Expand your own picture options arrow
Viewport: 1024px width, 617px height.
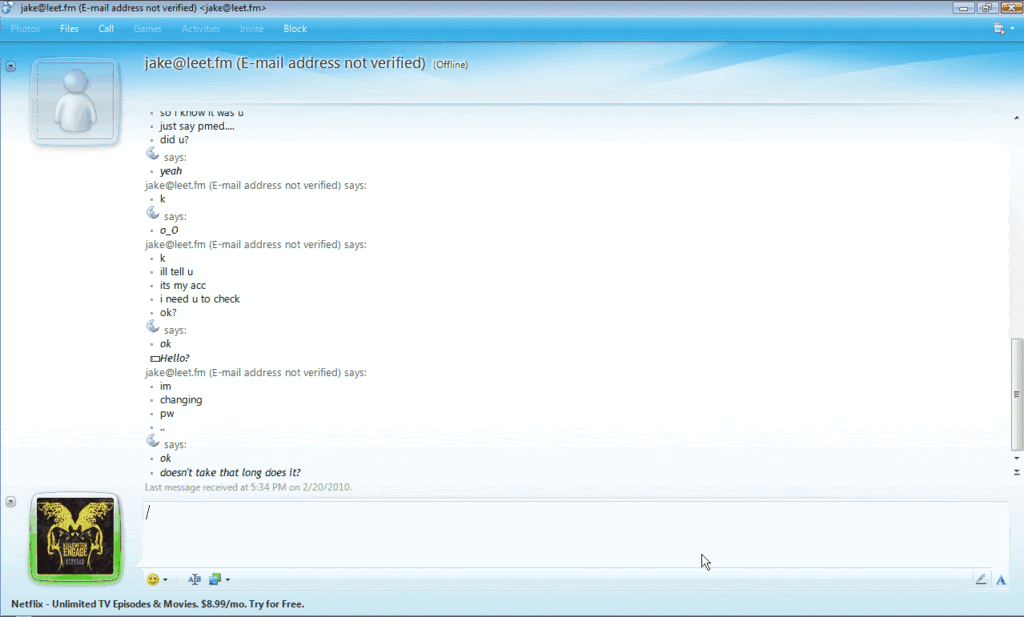pyautogui.click(x=10, y=501)
